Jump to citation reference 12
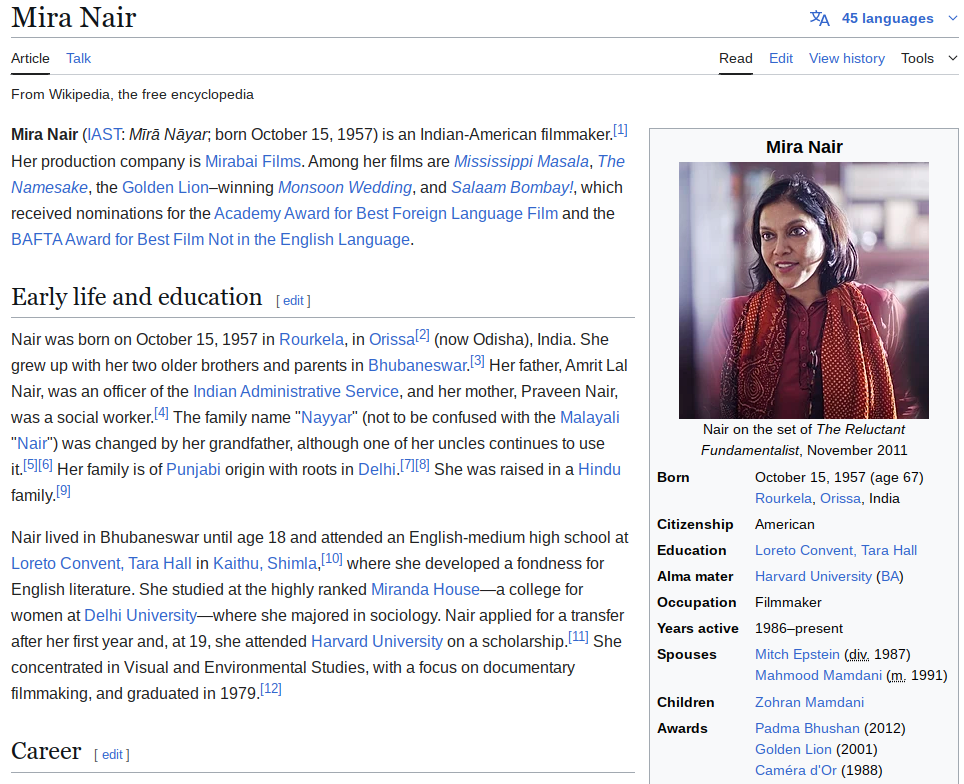Screen dimensions: 964x784 pyautogui.click(x=271, y=689)
